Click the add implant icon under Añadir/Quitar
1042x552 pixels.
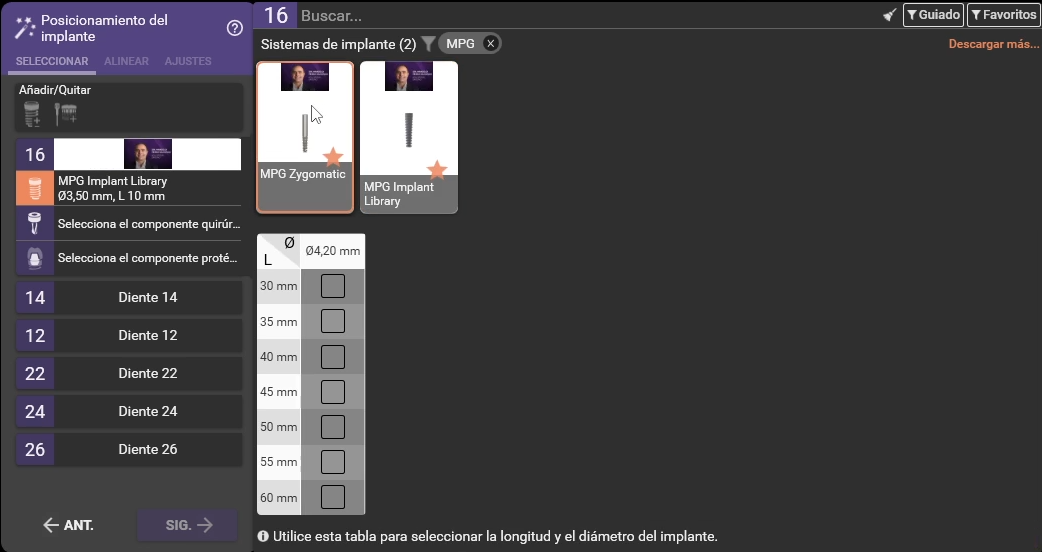pyautogui.click(x=33, y=114)
